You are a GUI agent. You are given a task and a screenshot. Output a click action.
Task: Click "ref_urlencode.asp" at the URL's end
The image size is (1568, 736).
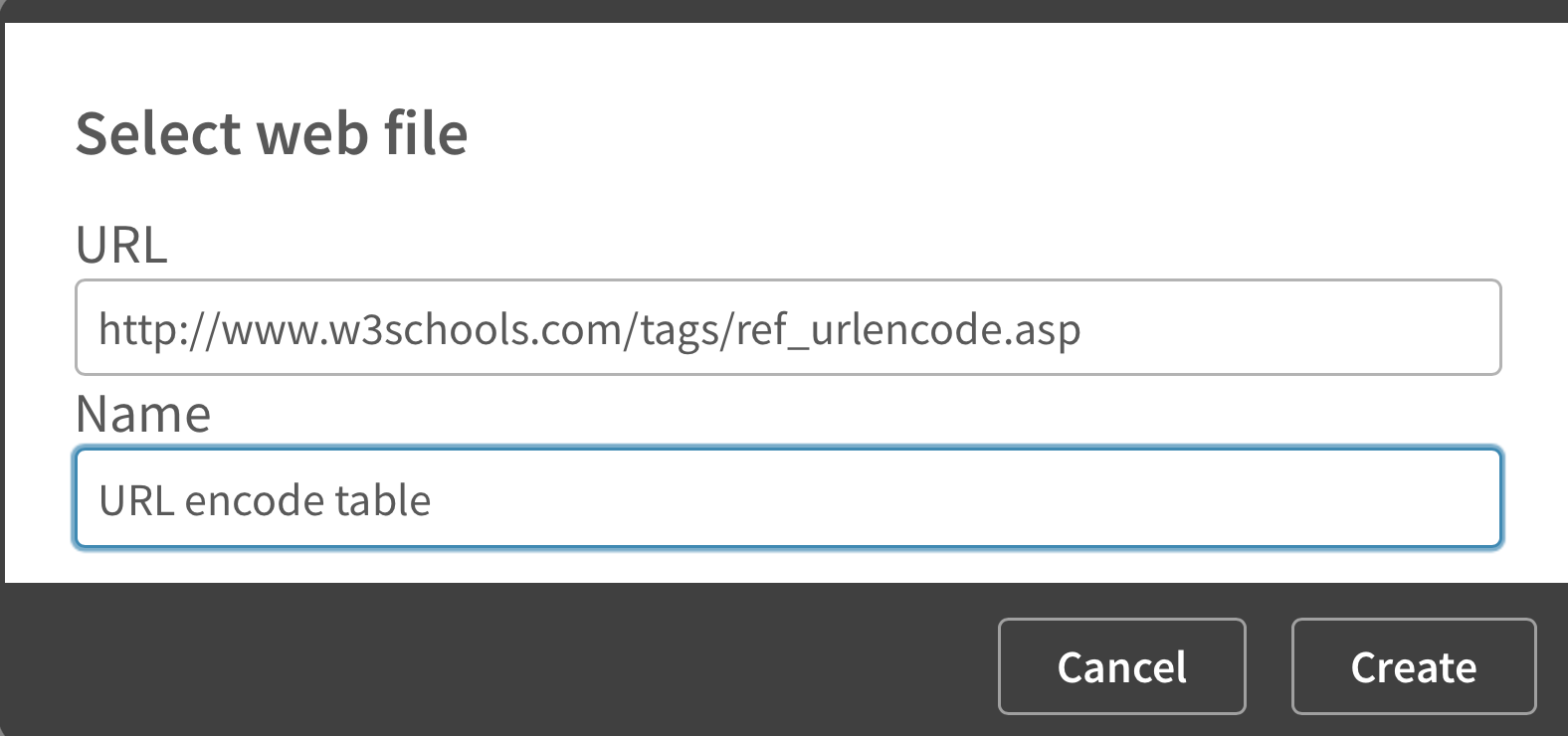[x=907, y=329]
